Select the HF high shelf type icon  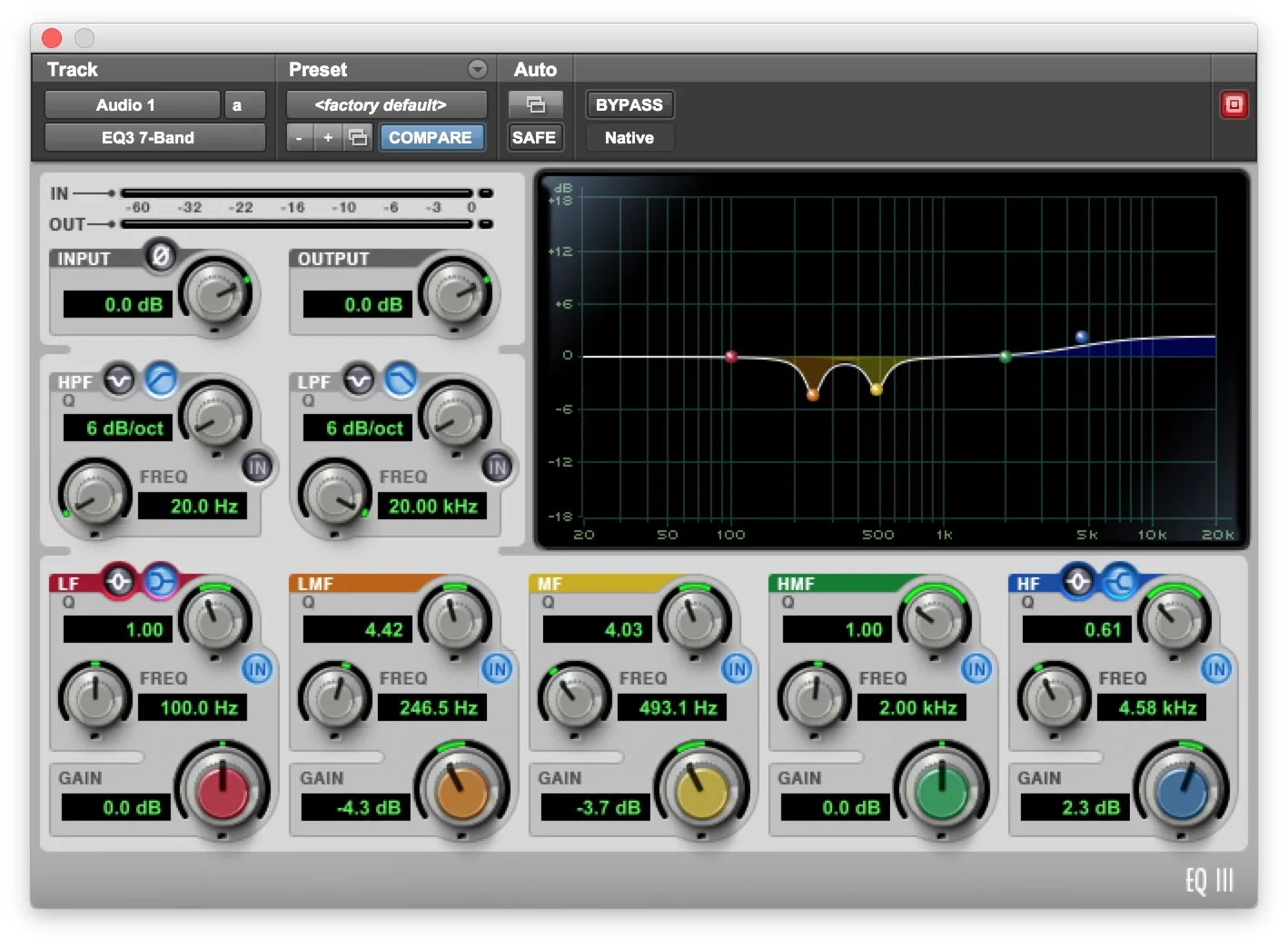(1120, 581)
